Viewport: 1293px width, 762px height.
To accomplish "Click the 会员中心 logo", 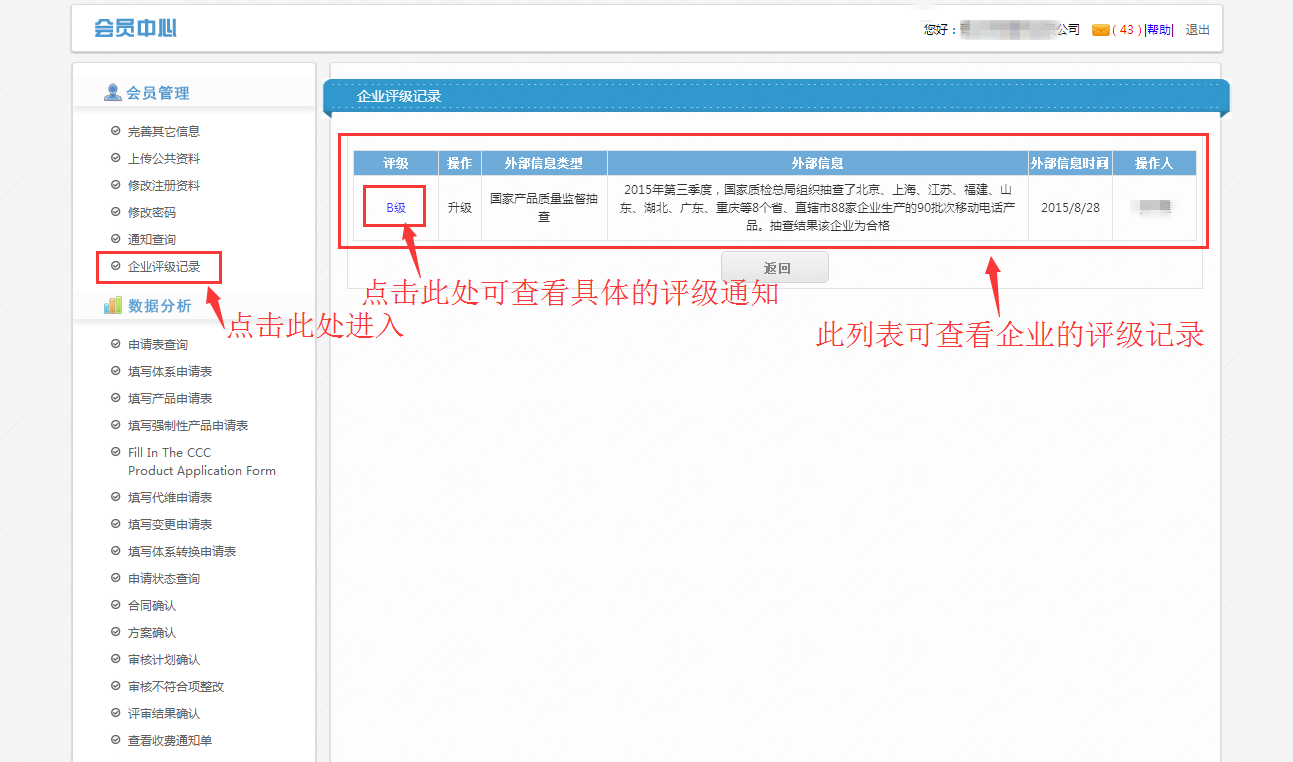I will (x=135, y=28).
